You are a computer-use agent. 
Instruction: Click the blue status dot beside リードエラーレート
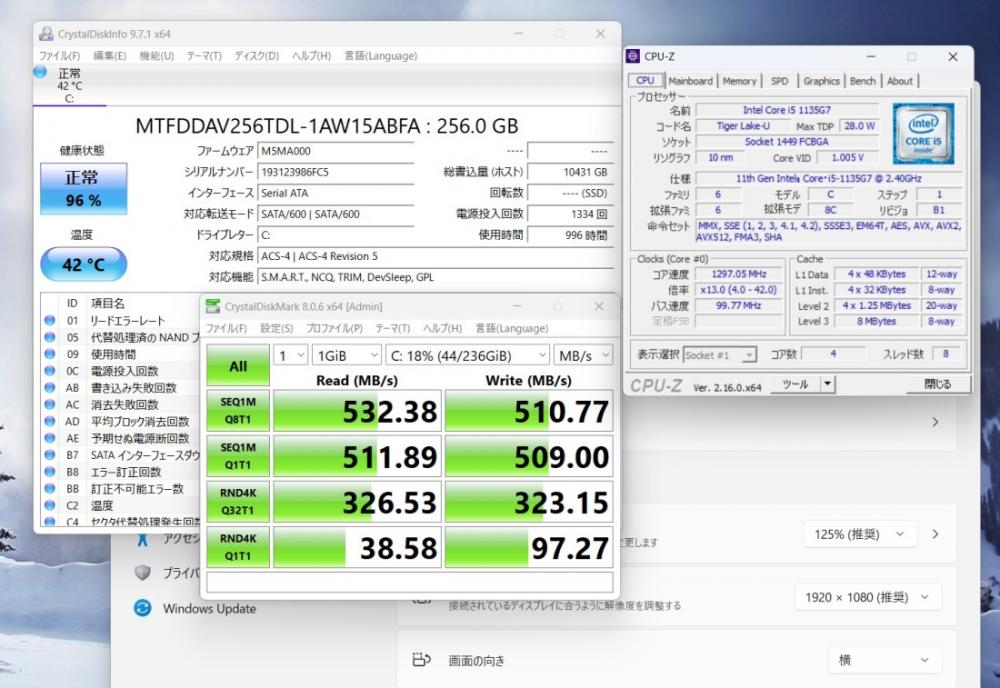click(x=49, y=320)
